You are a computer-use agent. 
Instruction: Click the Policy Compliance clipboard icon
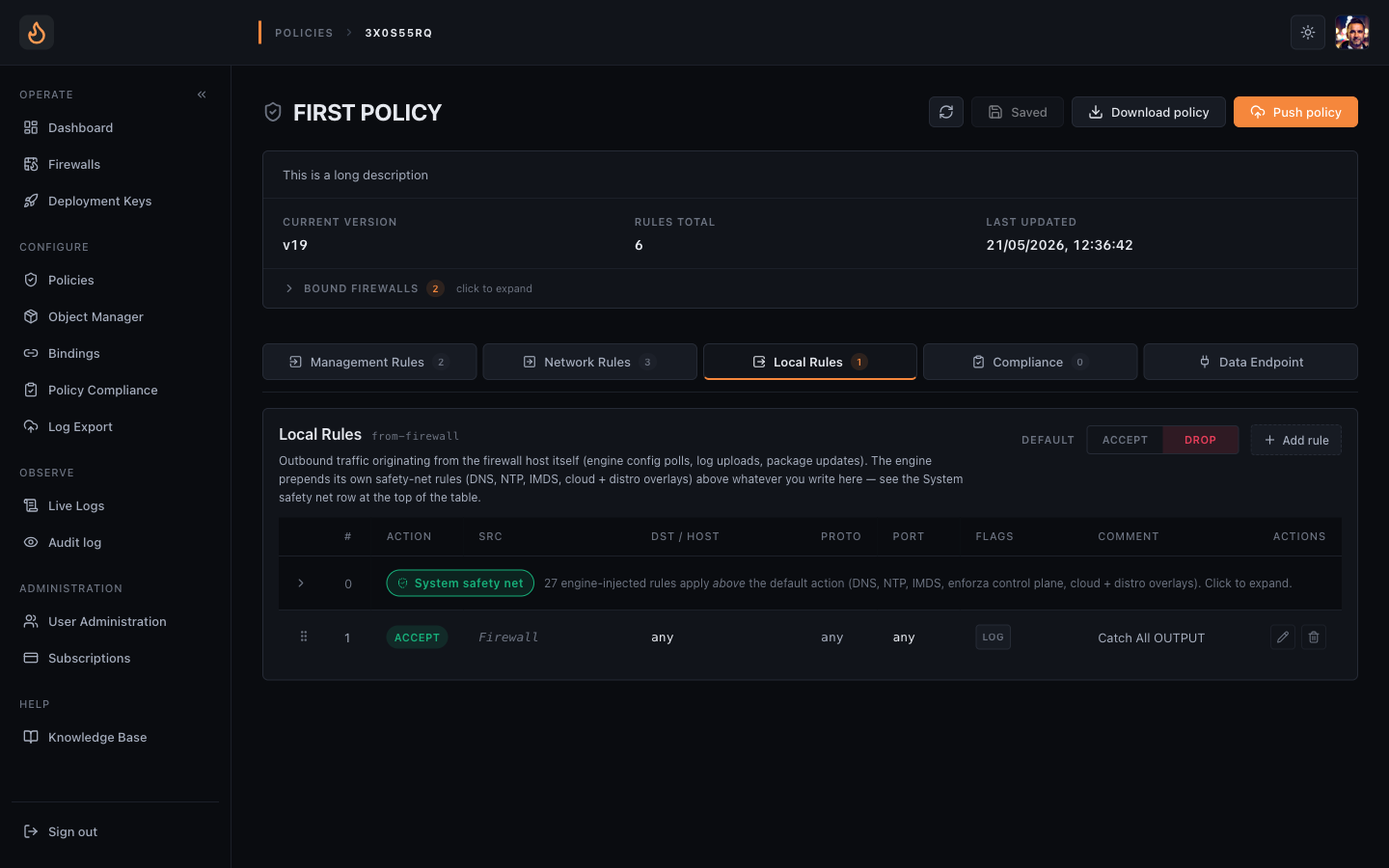(31, 390)
